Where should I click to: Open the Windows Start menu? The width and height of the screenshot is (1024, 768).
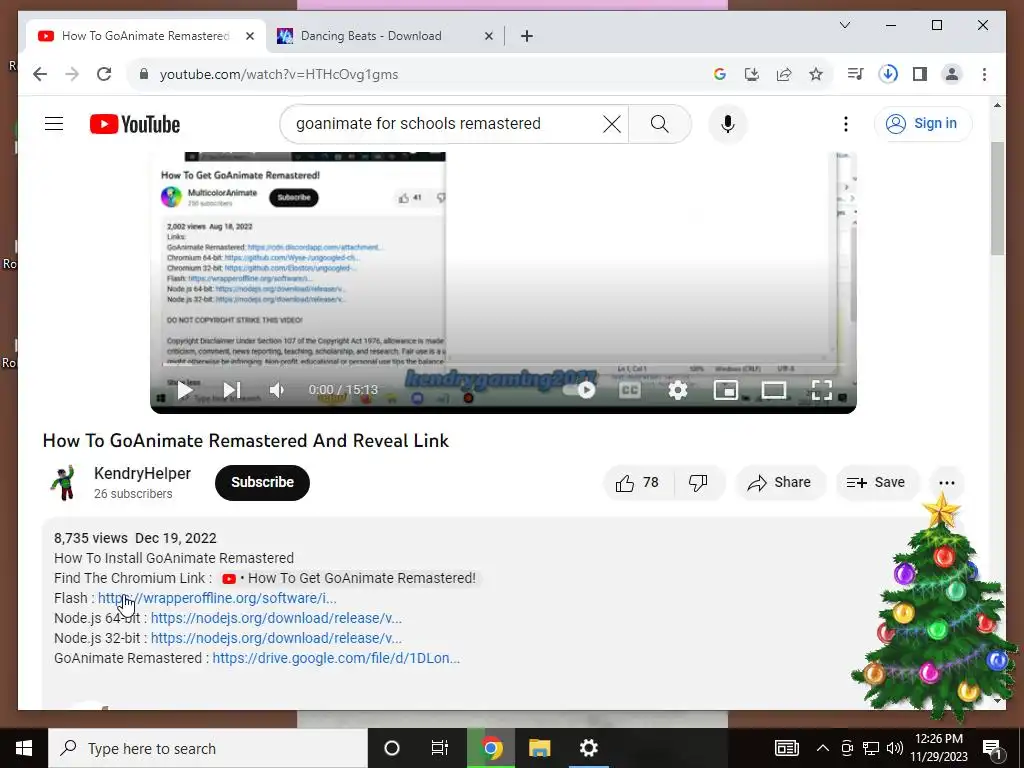pos(24,748)
